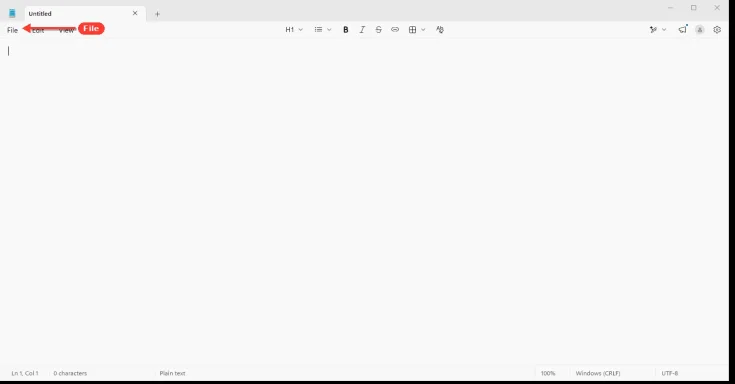Open Notepad settings gear
Image resolution: width=735 pixels, height=384 pixels.
click(x=717, y=30)
